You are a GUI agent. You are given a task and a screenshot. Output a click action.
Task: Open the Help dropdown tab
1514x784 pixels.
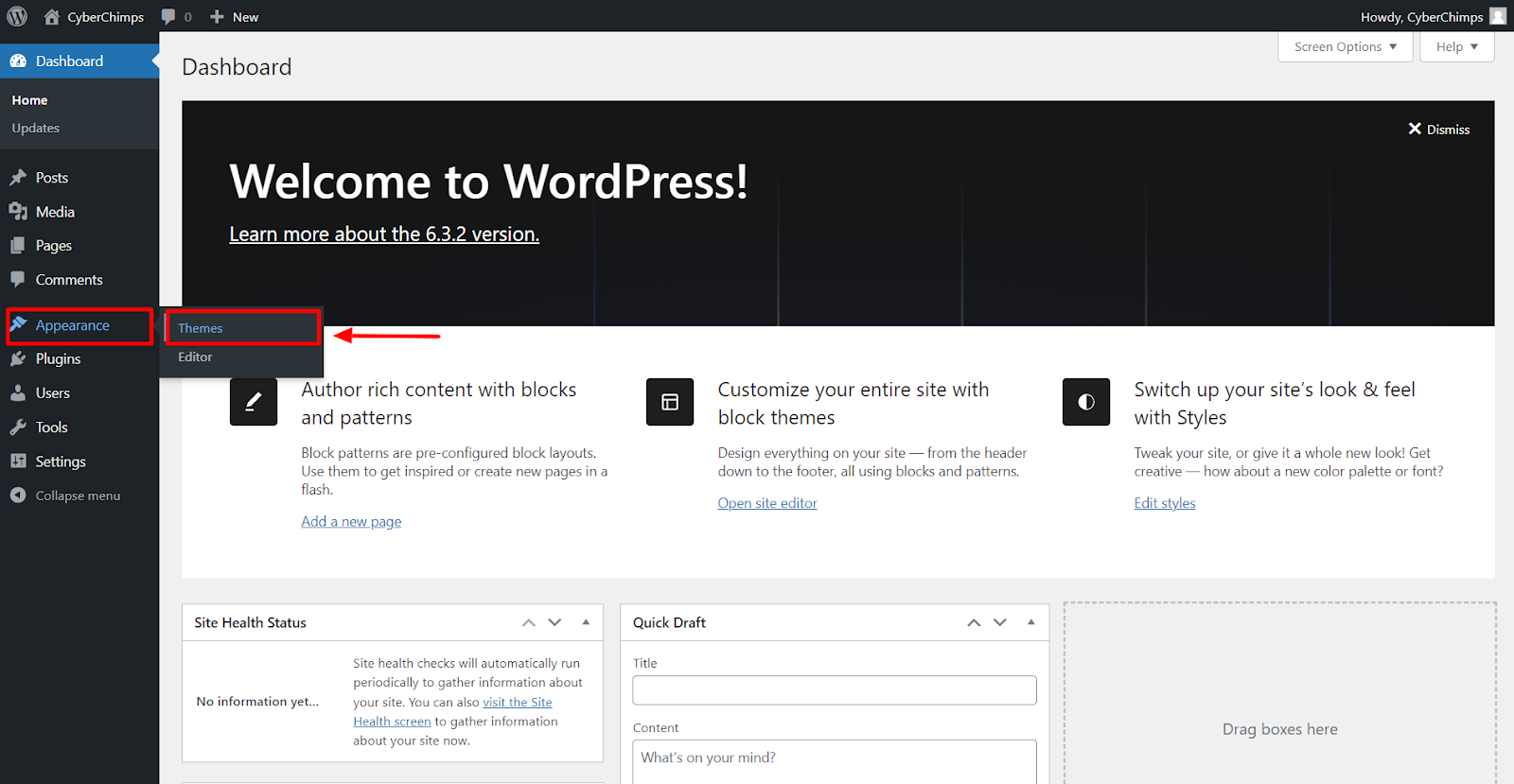1456,47
